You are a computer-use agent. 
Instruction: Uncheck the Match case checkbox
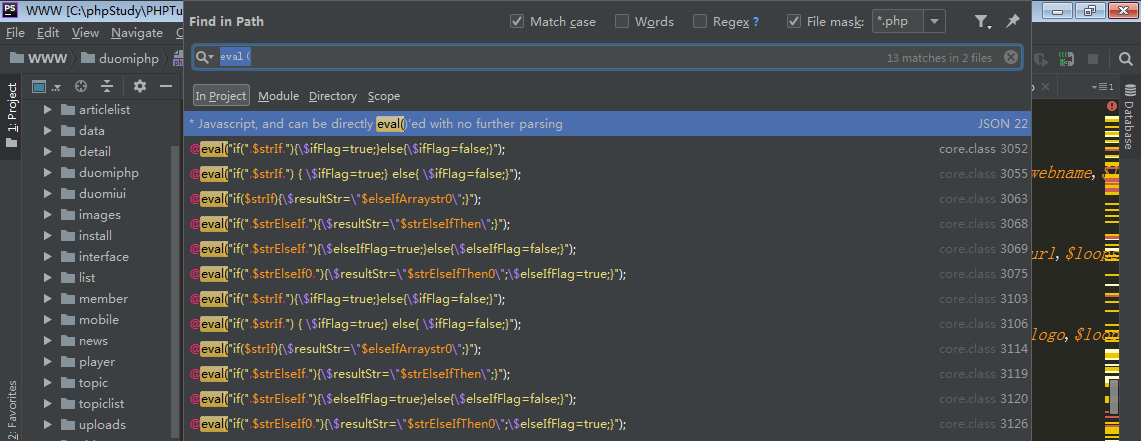[517, 21]
